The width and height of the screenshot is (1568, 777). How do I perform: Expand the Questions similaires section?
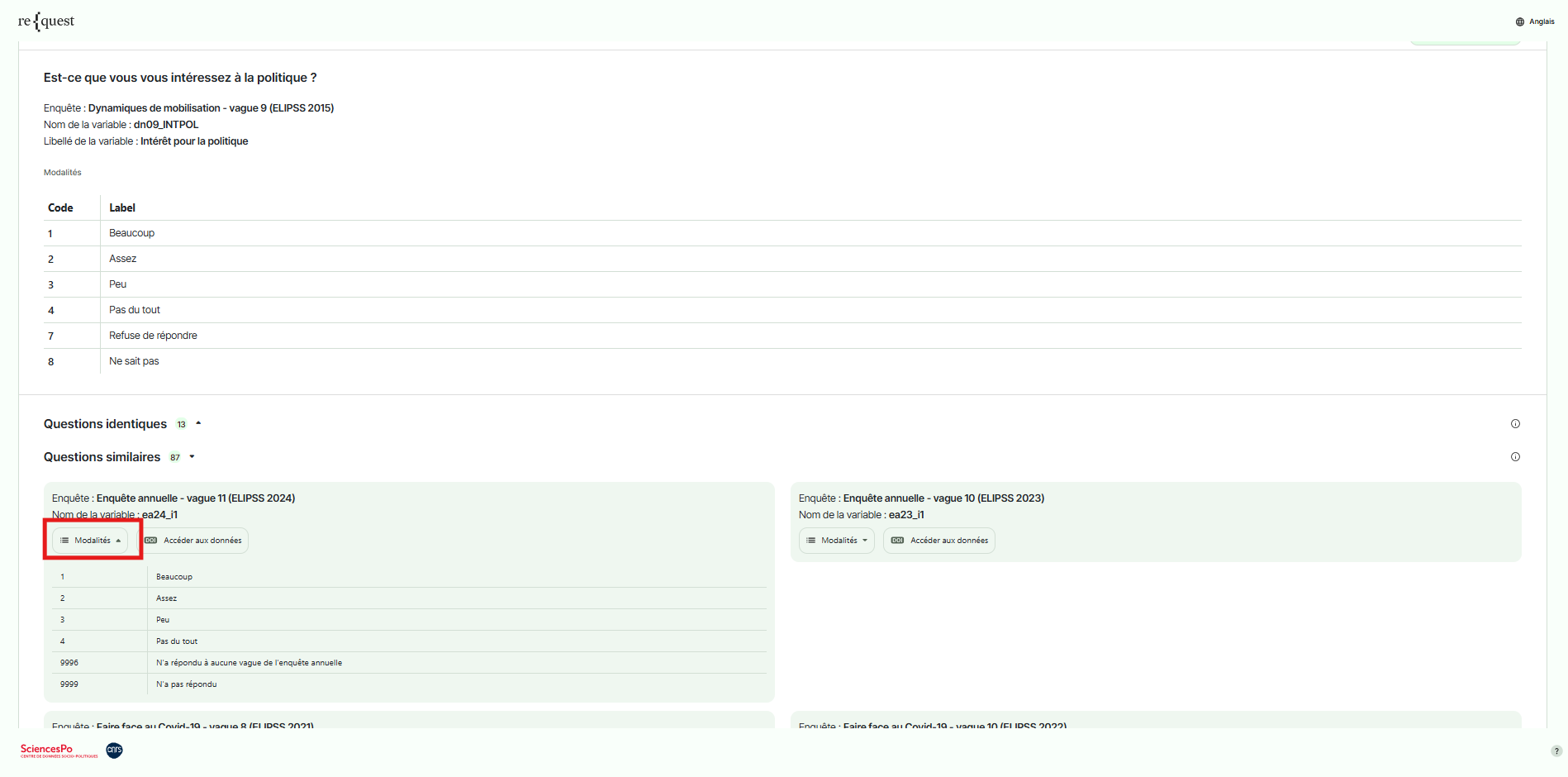[191, 456]
